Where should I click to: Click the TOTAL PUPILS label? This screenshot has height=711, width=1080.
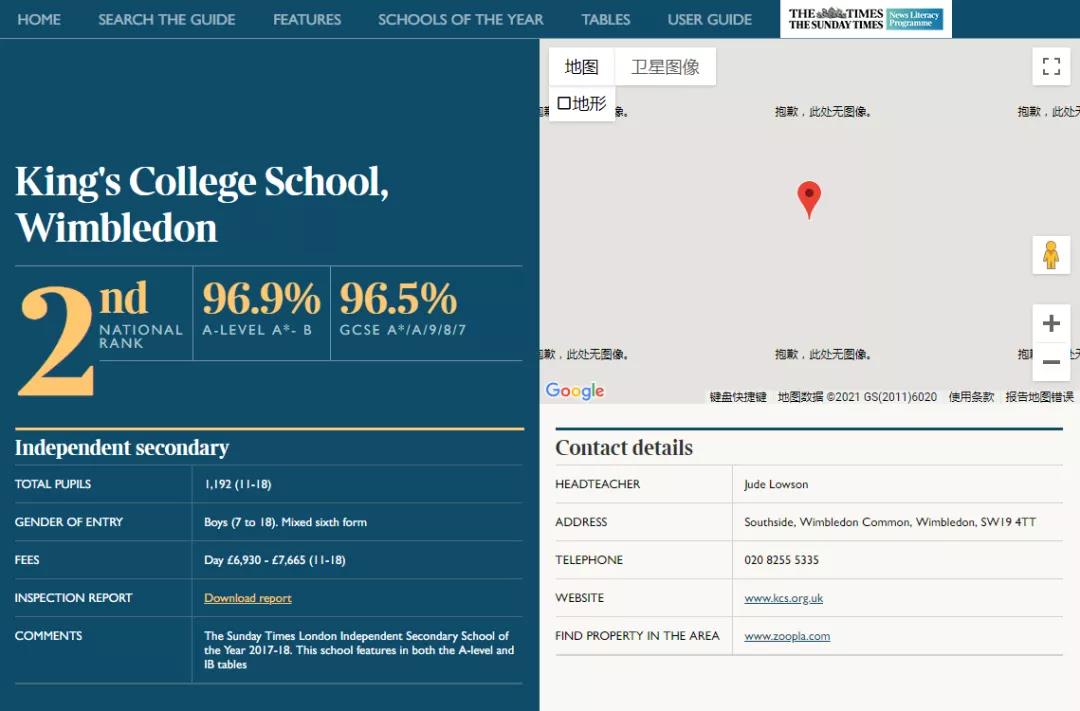[53, 484]
